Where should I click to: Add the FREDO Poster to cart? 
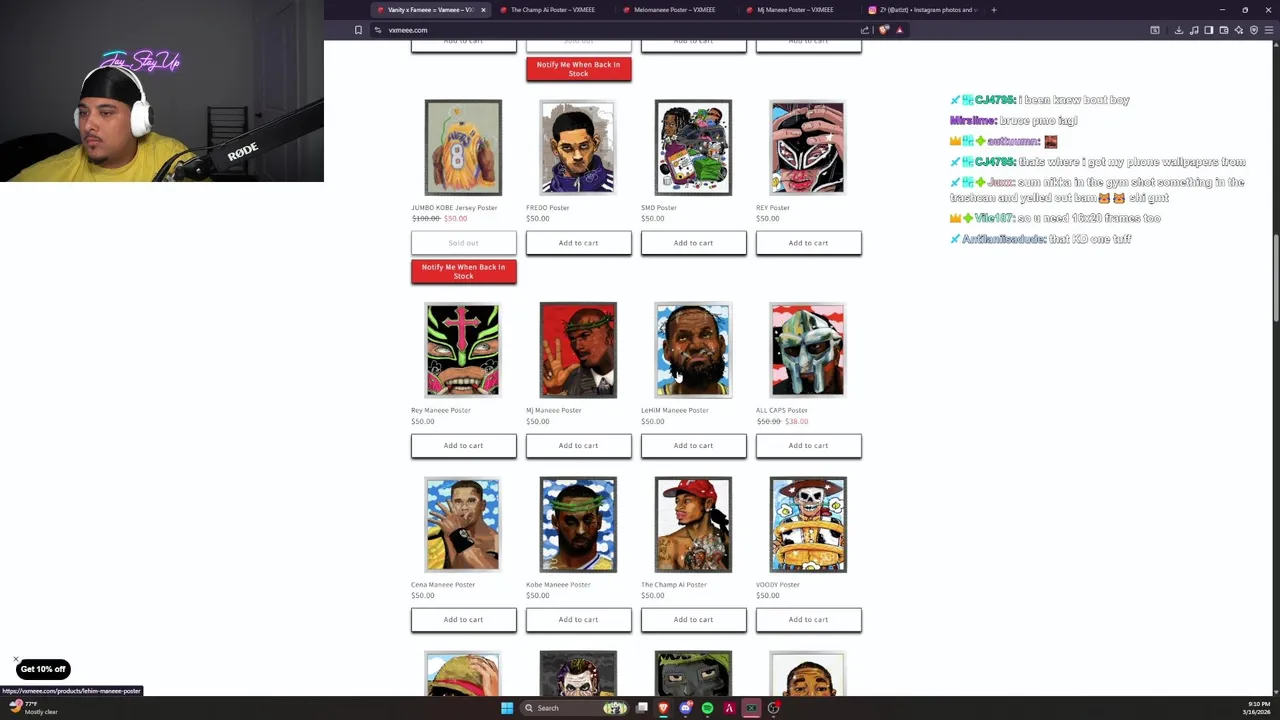pyautogui.click(x=578, y=243)
